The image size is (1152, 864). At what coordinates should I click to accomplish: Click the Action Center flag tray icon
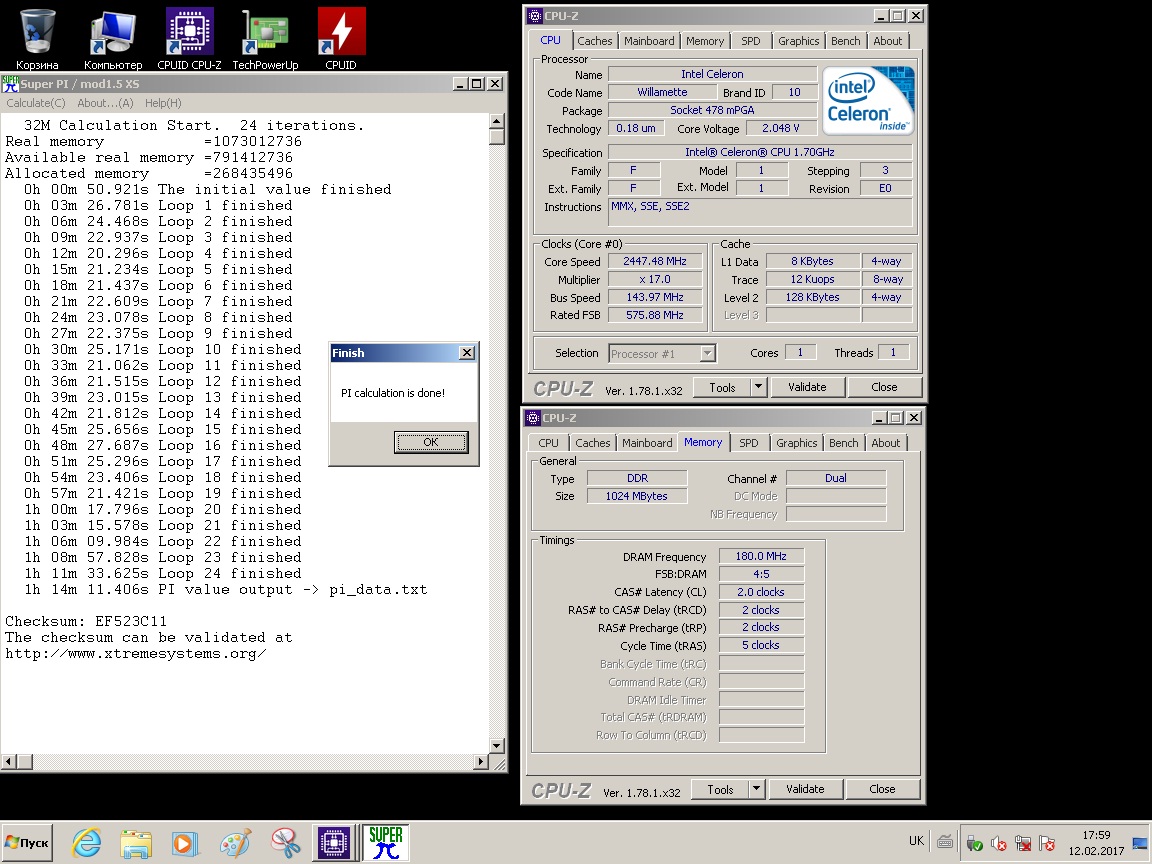[1047, 843]
